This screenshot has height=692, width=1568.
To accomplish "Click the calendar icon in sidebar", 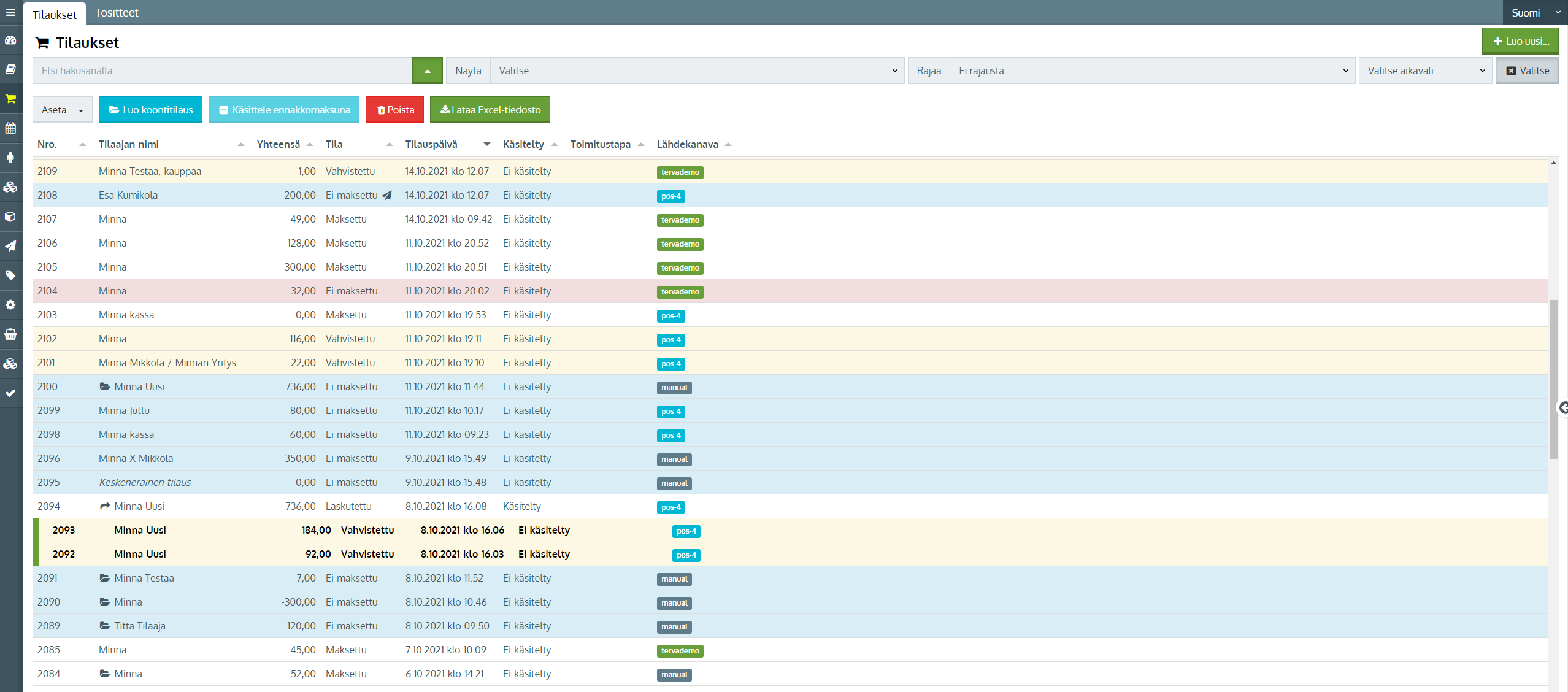I will click(x=10, y=128).
